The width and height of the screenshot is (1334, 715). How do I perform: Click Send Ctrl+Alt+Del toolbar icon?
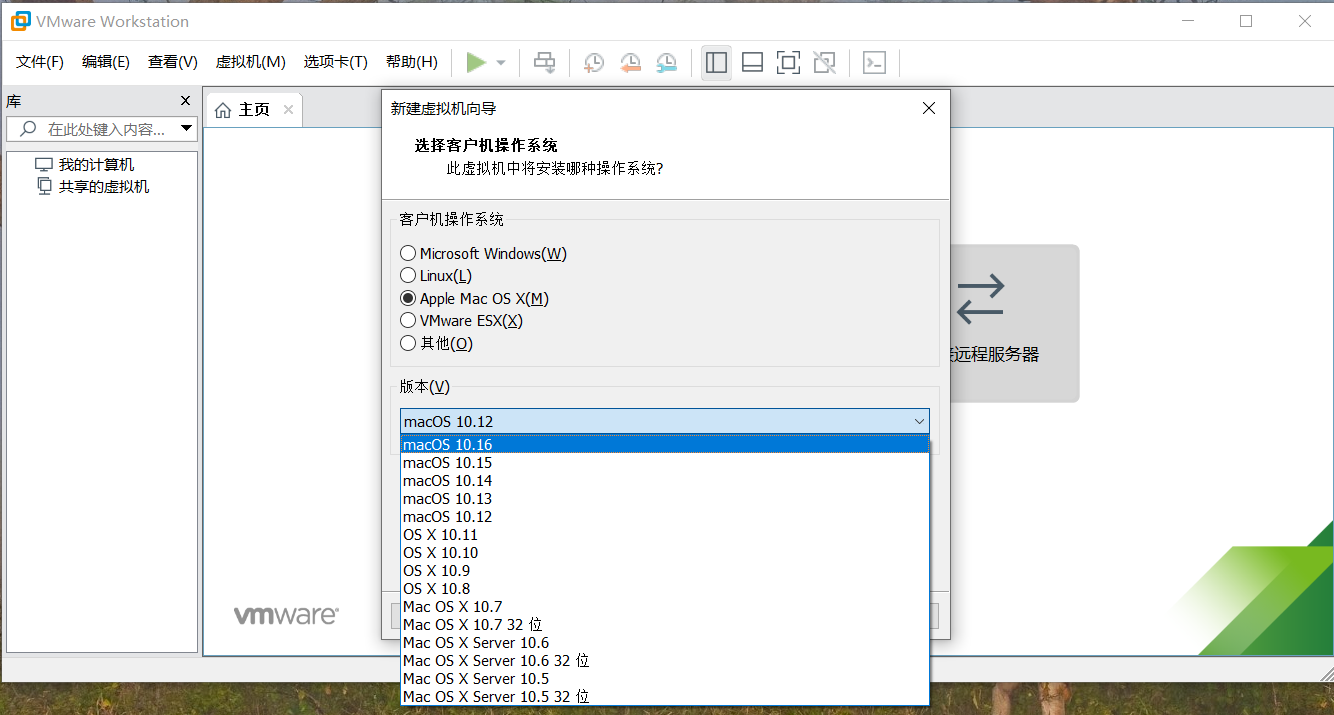[x=544, y=63]
